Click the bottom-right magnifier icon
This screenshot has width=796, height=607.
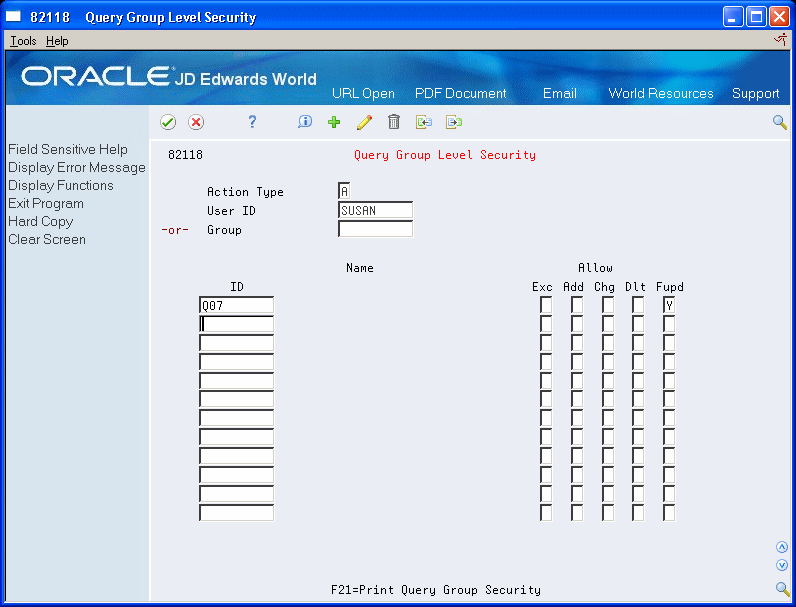(x=782, y=589)
